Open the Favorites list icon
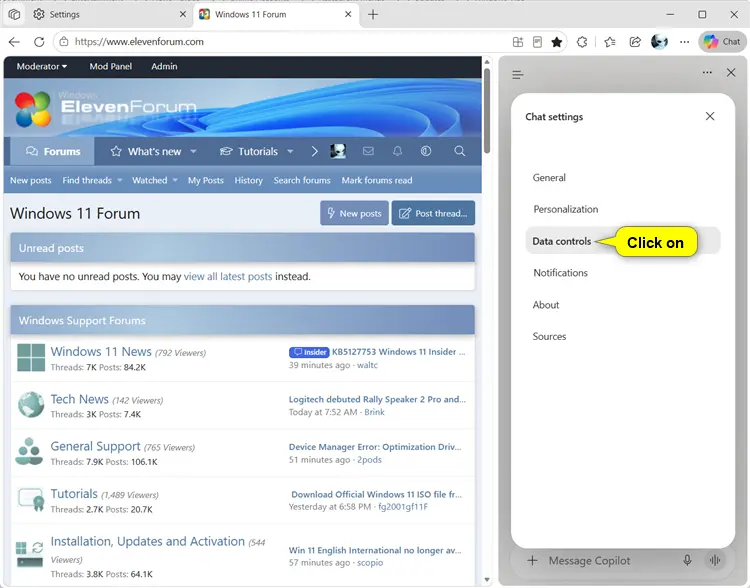Image resolution: width=750 pixels, height=588 pixels. click(609, 42)
